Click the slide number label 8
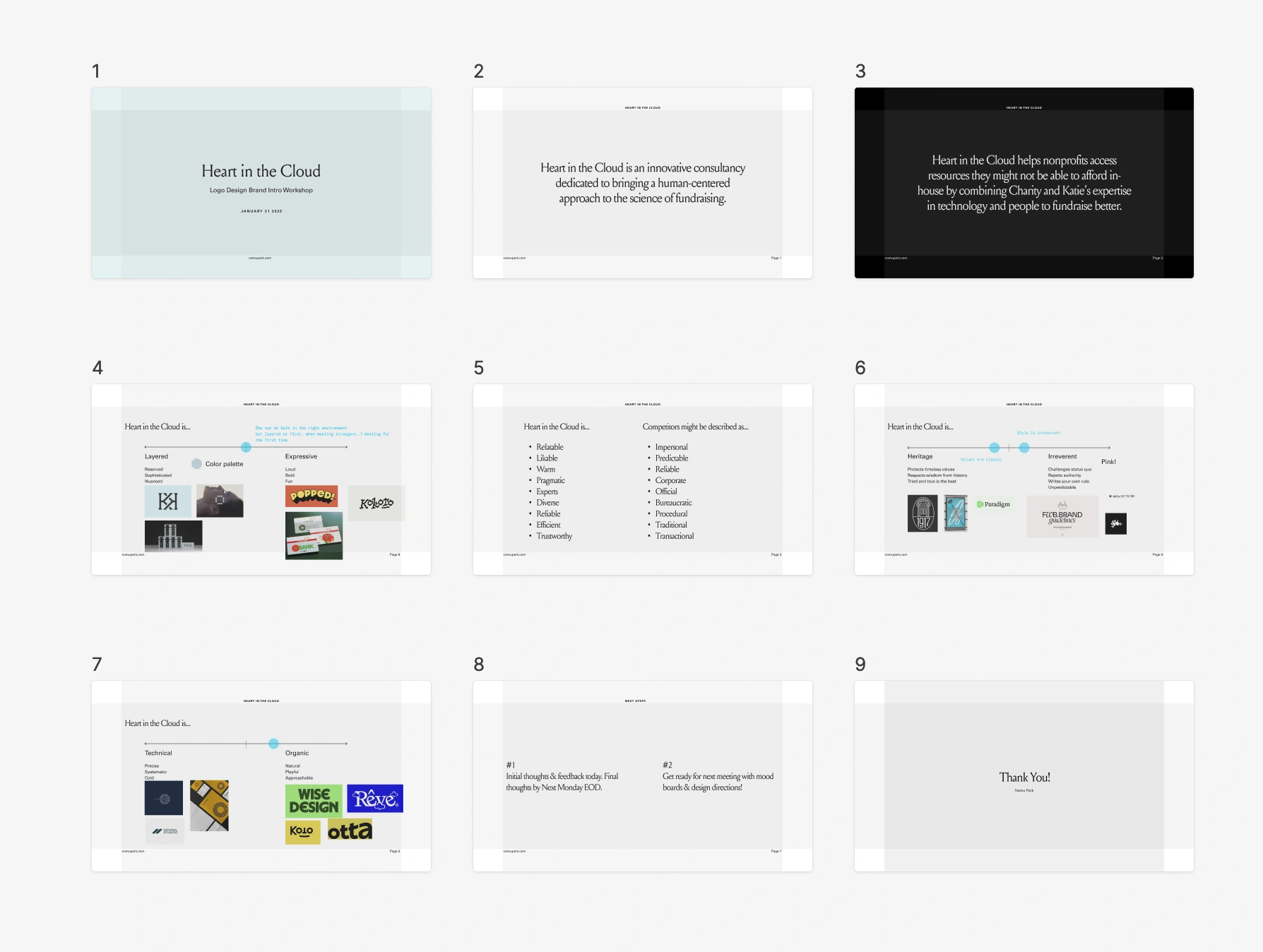This screenshot has height=952, width=1263. click(479, 665)
